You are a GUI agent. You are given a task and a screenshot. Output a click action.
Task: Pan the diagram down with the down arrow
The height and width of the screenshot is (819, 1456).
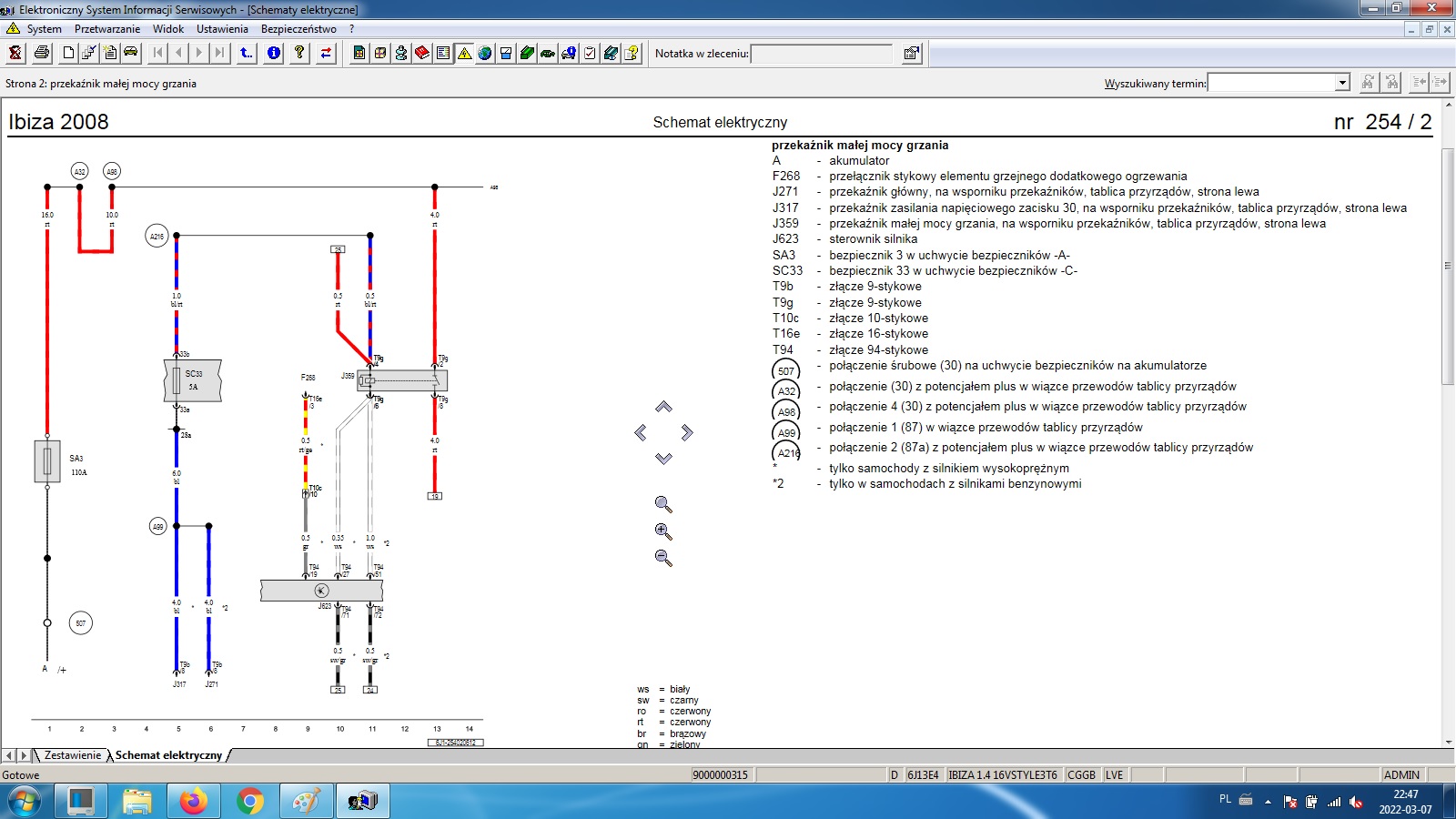click(x=664, y=459)
